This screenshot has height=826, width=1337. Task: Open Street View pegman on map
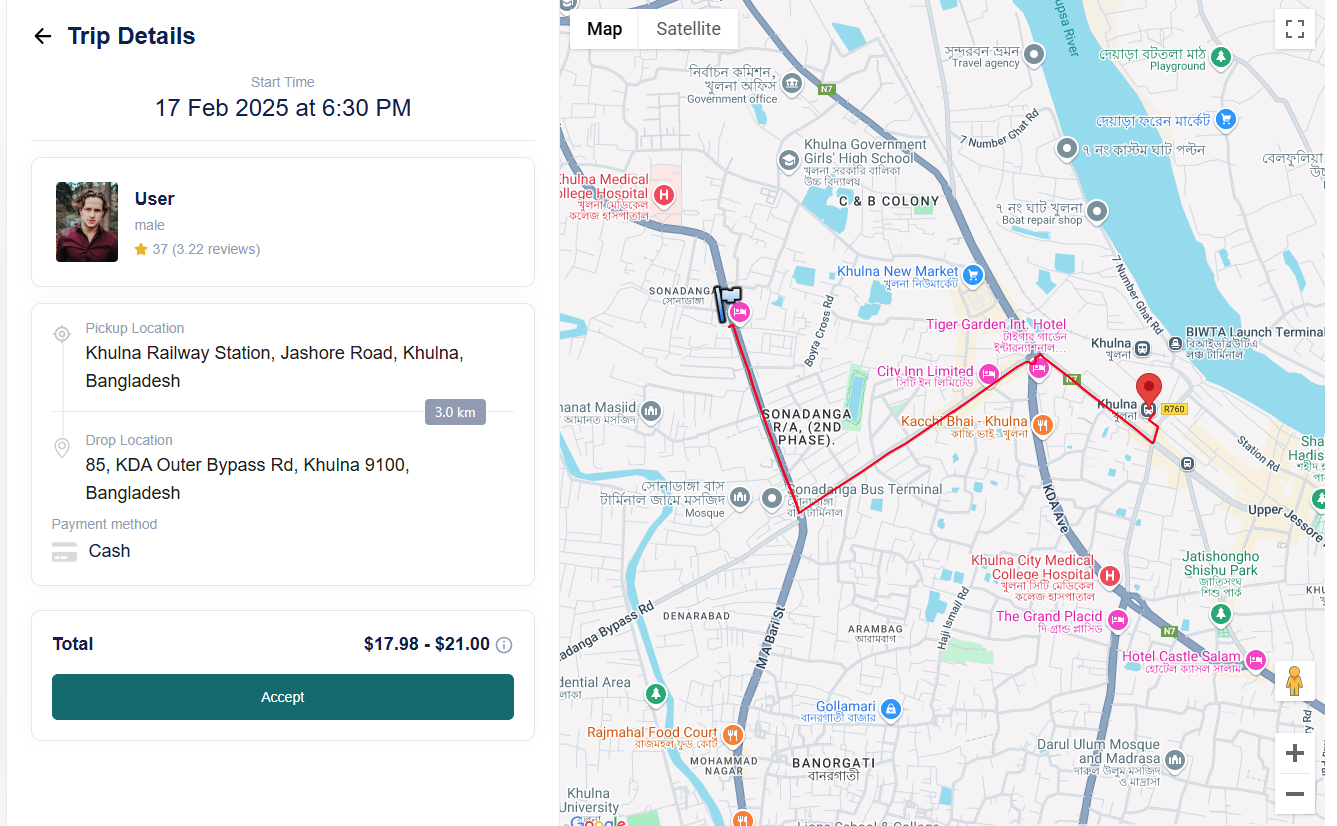(1294, 681)
